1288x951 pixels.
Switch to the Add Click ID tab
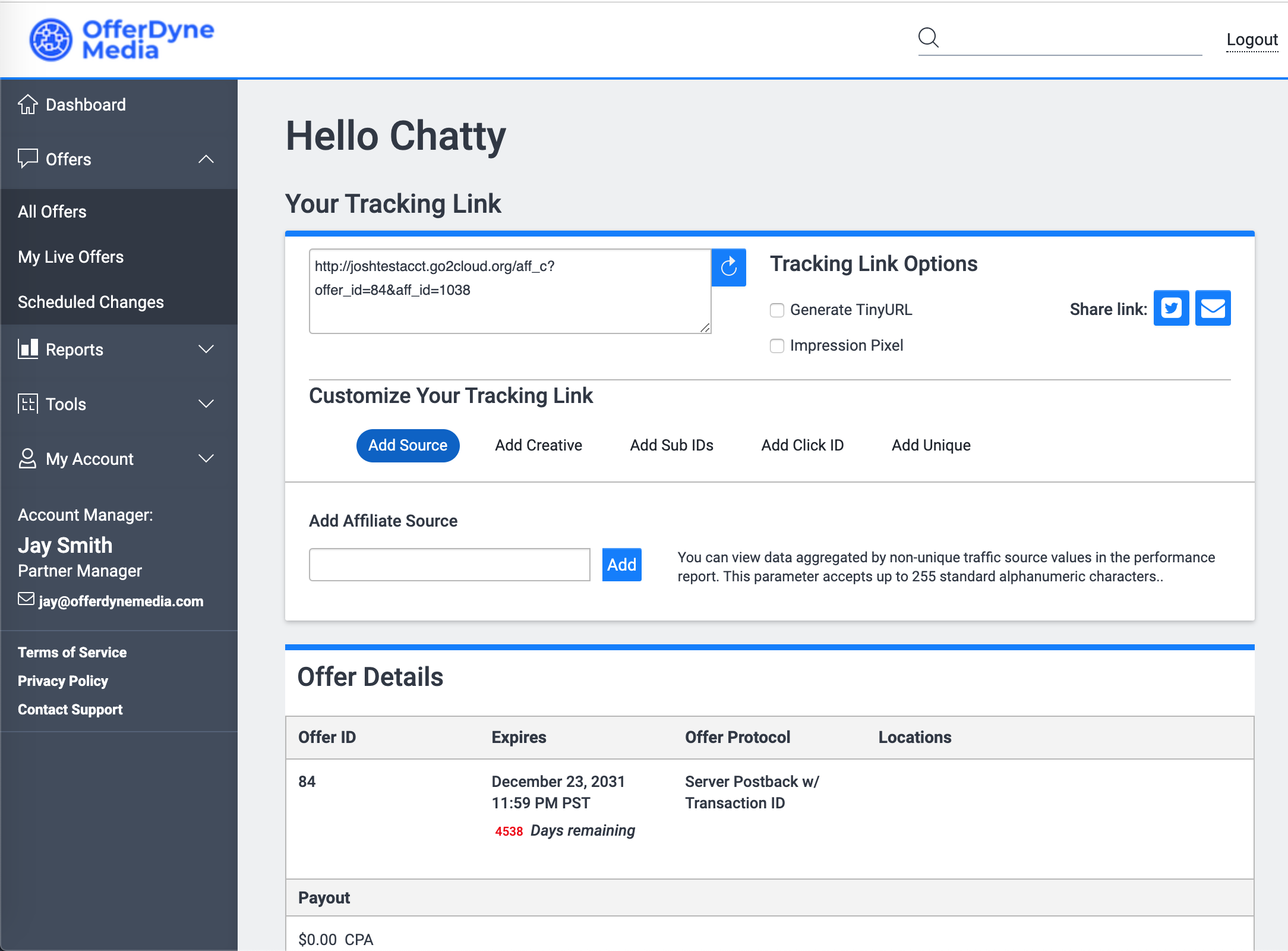coord(802,445)
